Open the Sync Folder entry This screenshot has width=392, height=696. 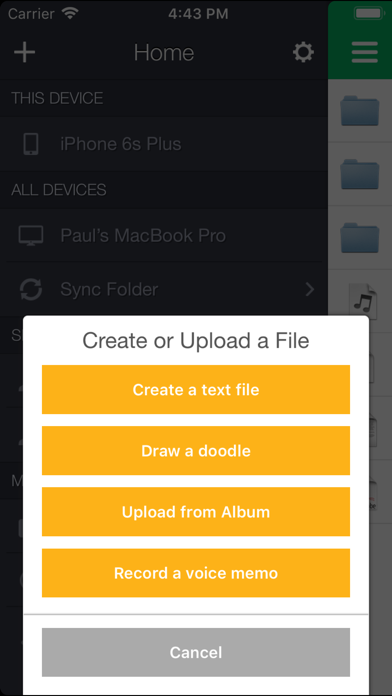coord(164,289)
